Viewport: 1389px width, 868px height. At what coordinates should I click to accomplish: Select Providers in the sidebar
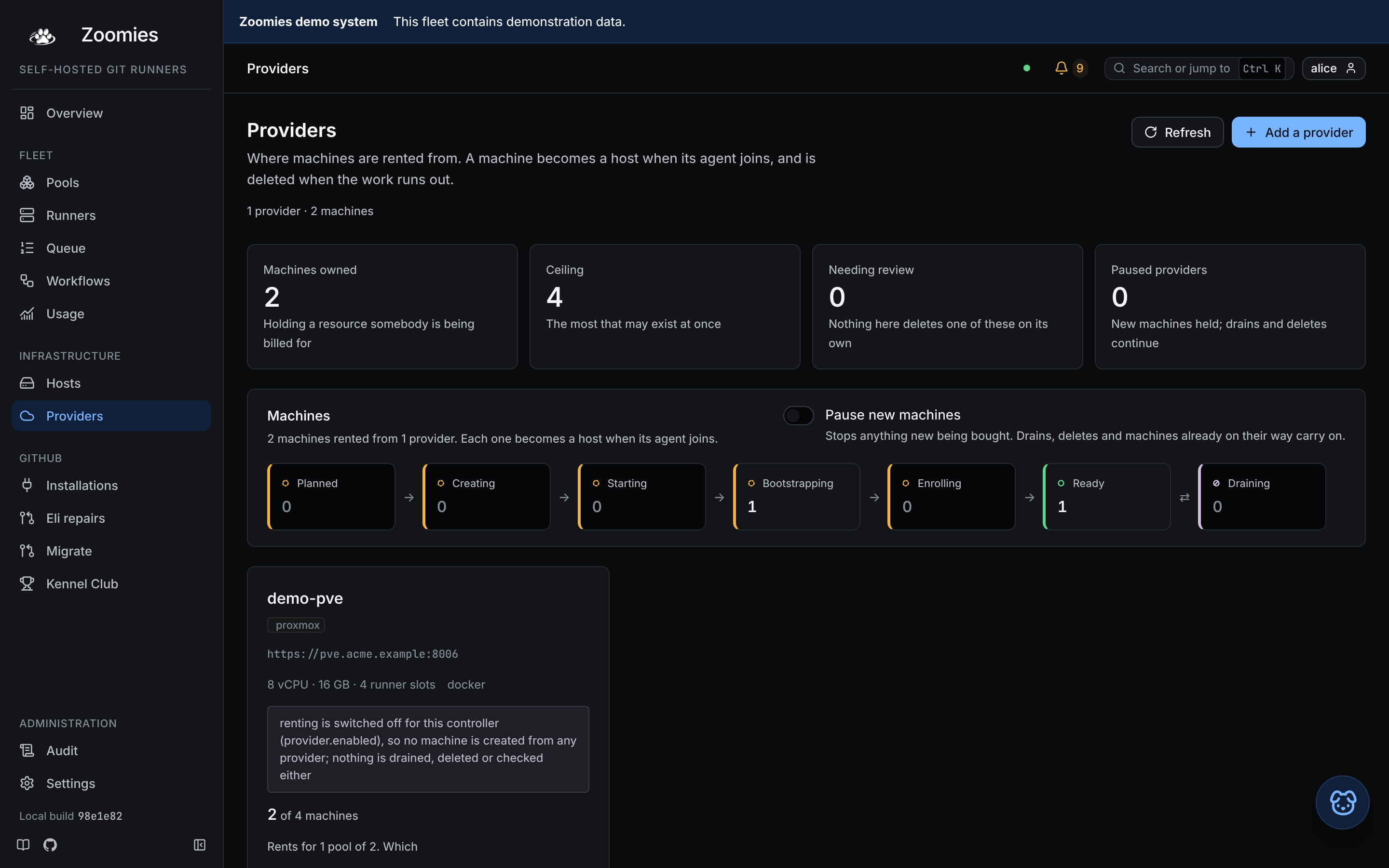[111, 416]
